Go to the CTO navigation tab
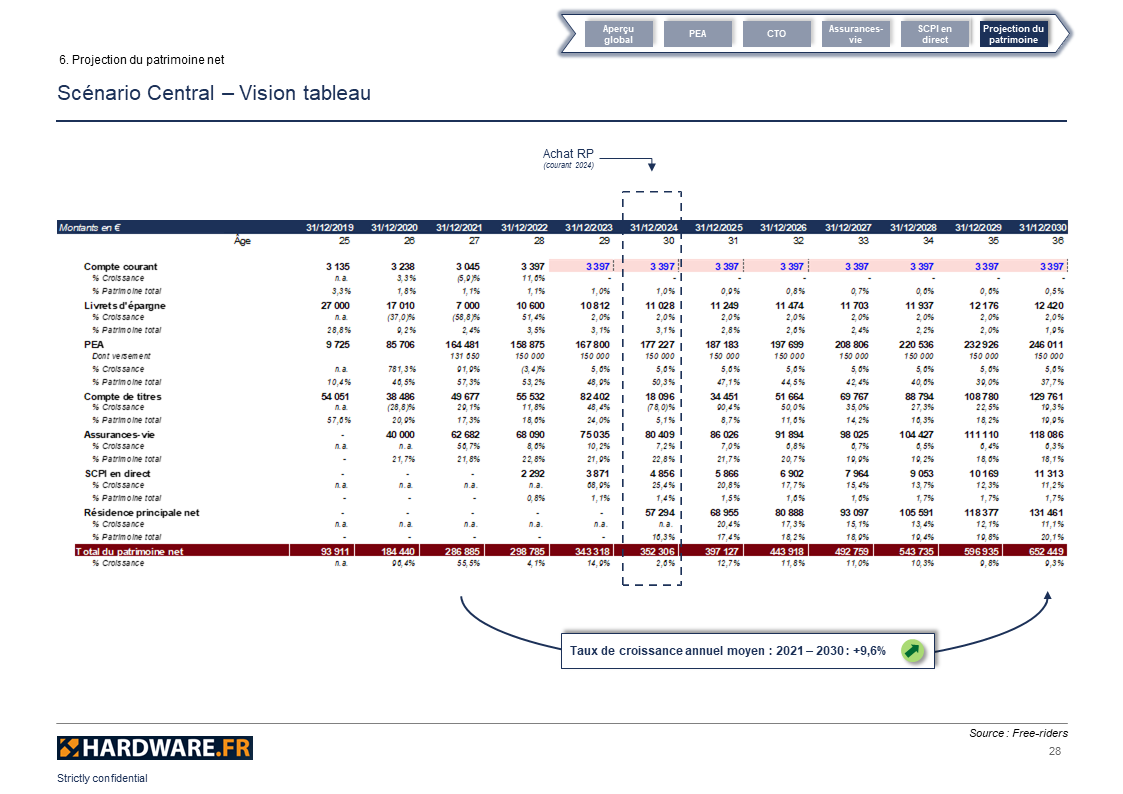 [x=776, y=34]
